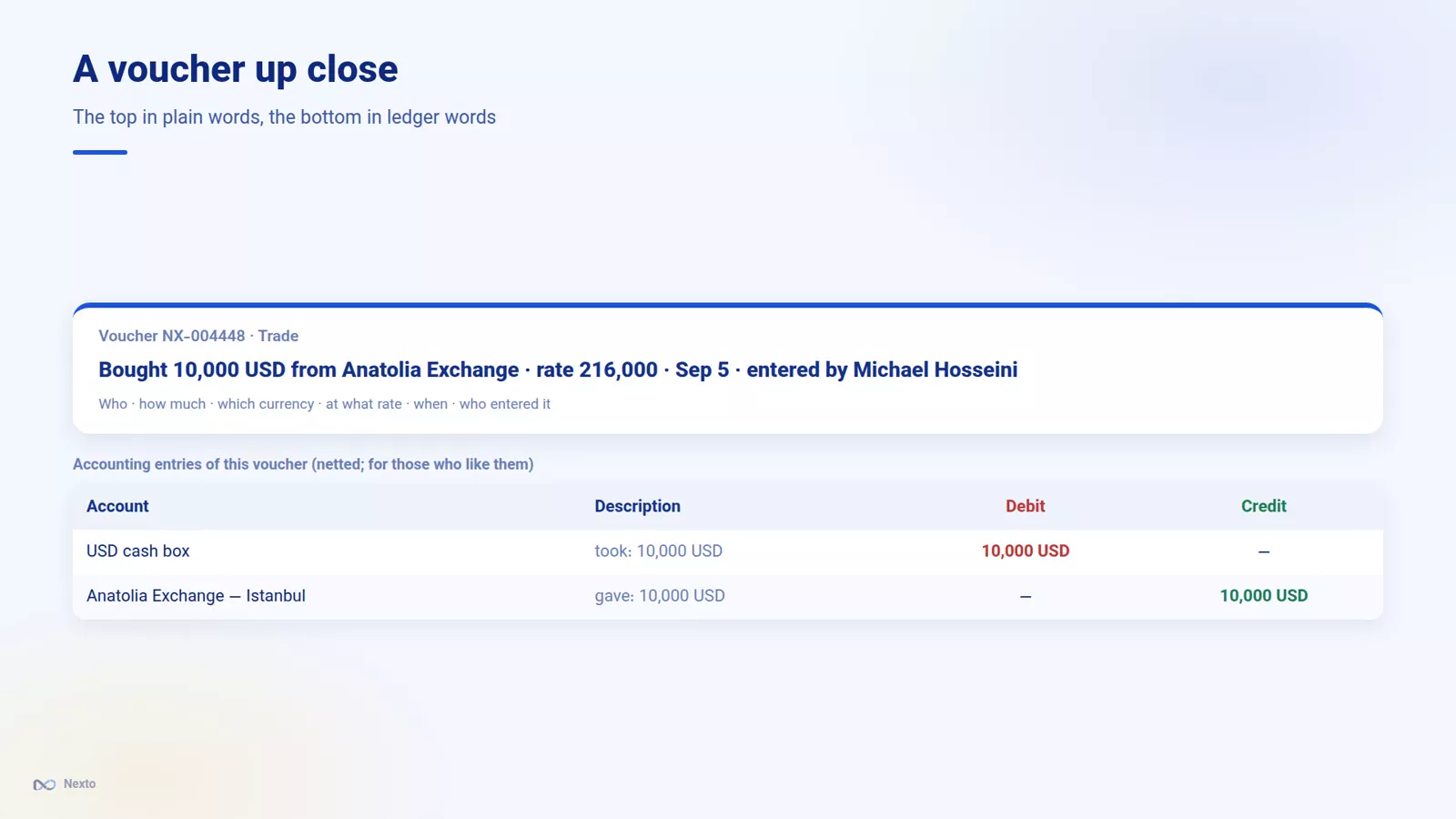Click 'took: 10,000 USD' description cell

click(x=658, y=551)
